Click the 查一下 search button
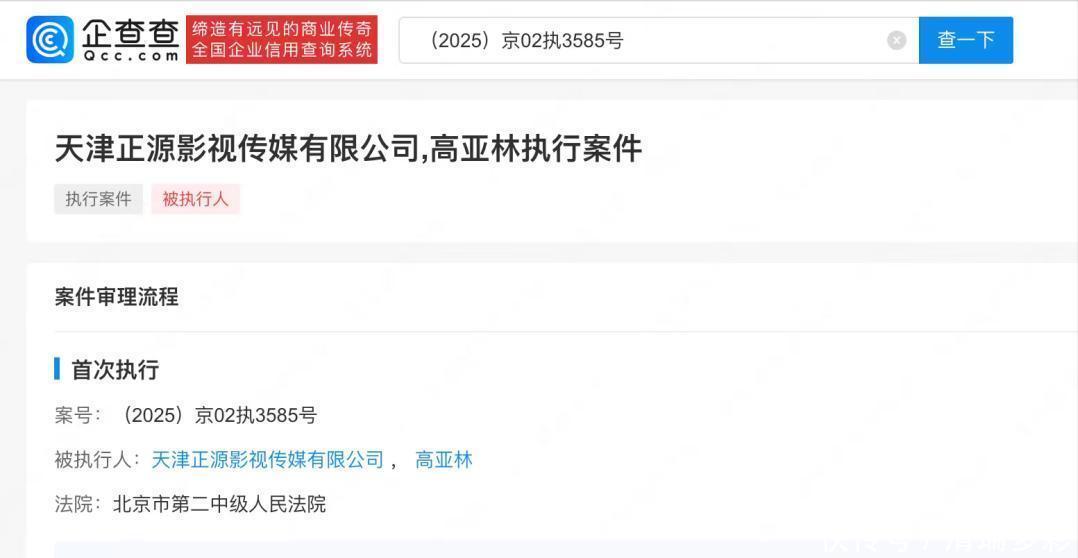 965,41
